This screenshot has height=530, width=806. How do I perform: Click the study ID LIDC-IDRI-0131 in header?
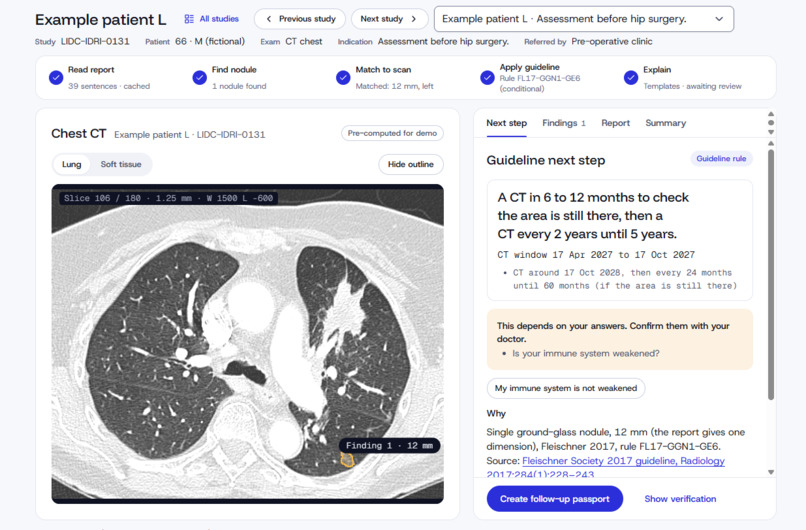[95, 41]
